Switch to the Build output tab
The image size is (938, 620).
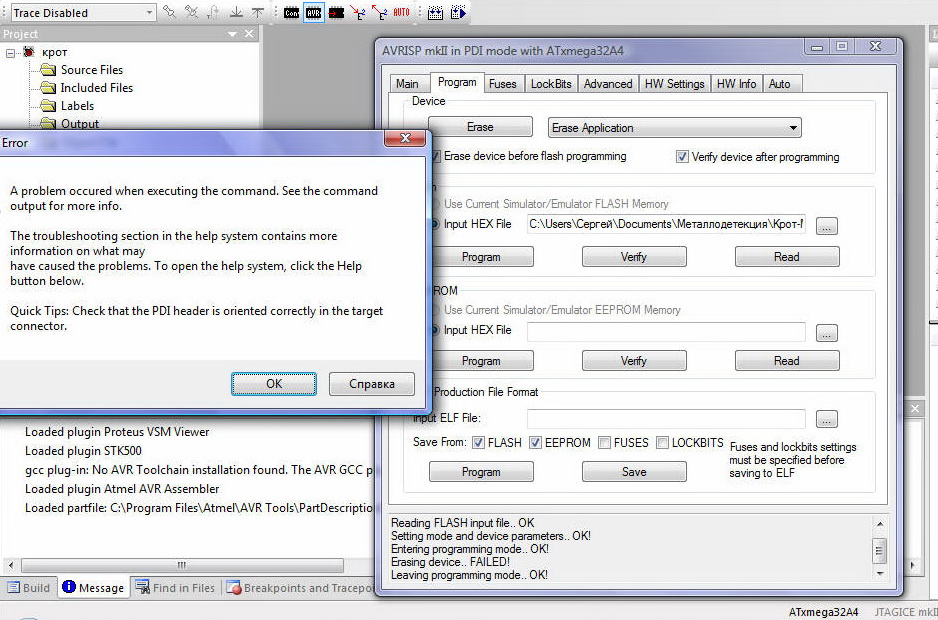point(29,588)
